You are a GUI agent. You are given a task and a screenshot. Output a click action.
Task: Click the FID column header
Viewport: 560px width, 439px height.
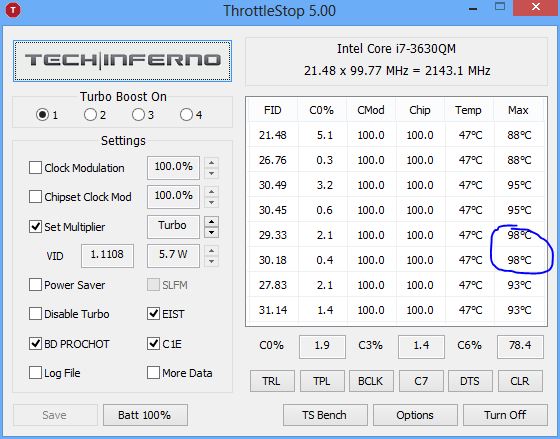tap(272, 110)
